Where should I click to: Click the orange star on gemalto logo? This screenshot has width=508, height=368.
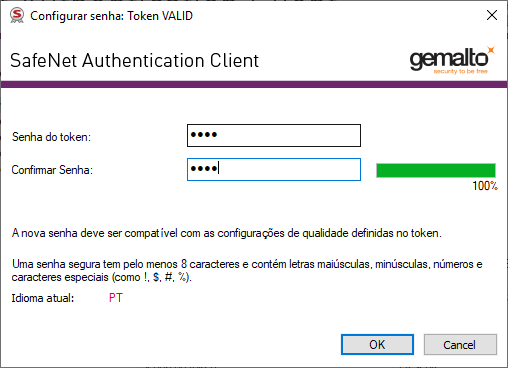[x=491, y=50]
